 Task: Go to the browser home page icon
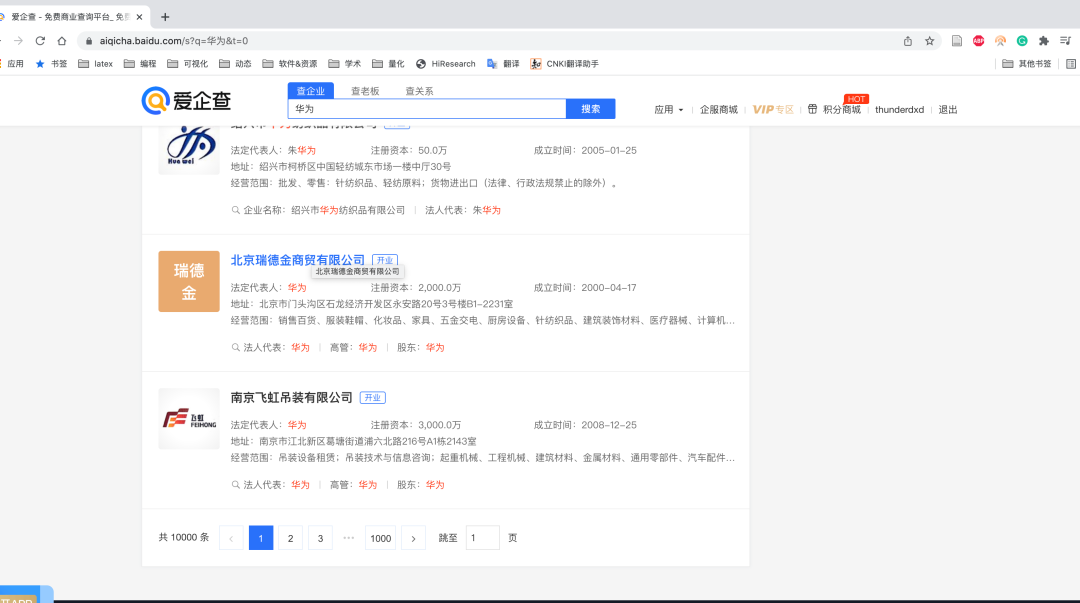pyautogui.click(x=62, y=41)
